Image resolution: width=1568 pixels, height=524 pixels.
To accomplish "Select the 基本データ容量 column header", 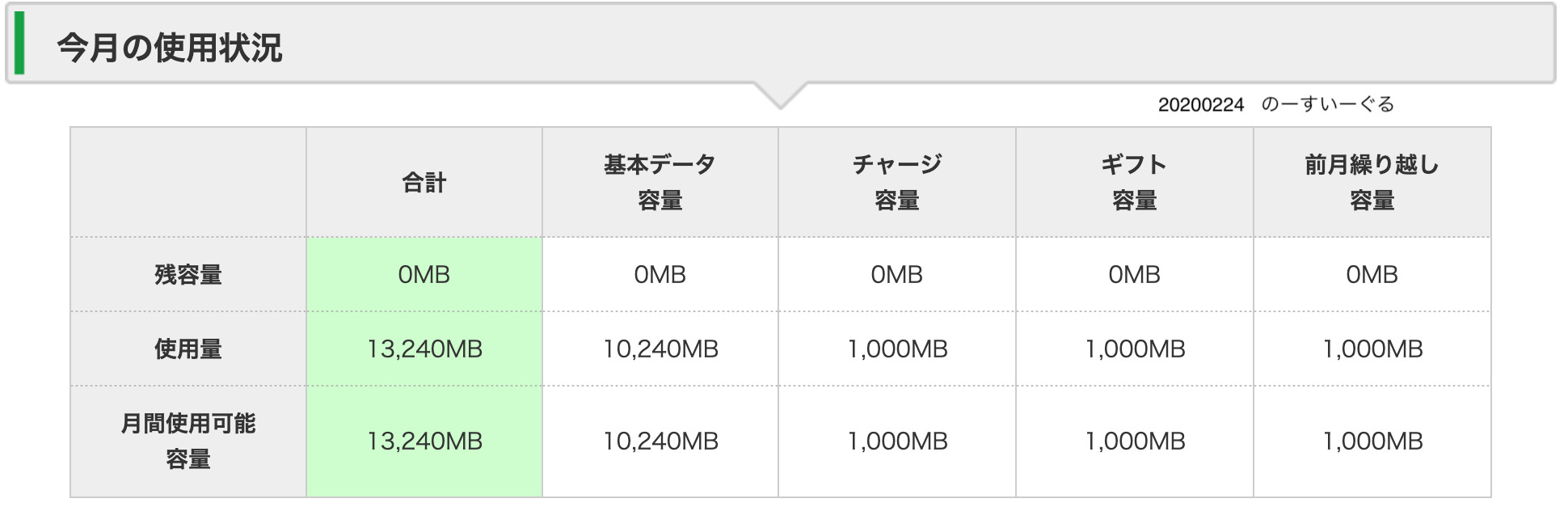I will click(660, 183).
